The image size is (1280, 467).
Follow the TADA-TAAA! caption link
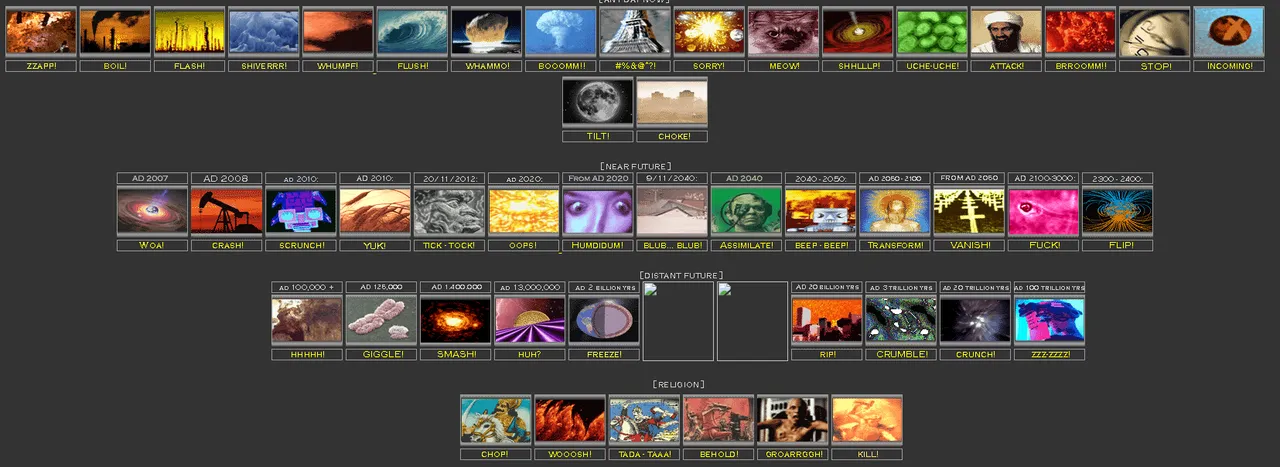pos(644,453)
